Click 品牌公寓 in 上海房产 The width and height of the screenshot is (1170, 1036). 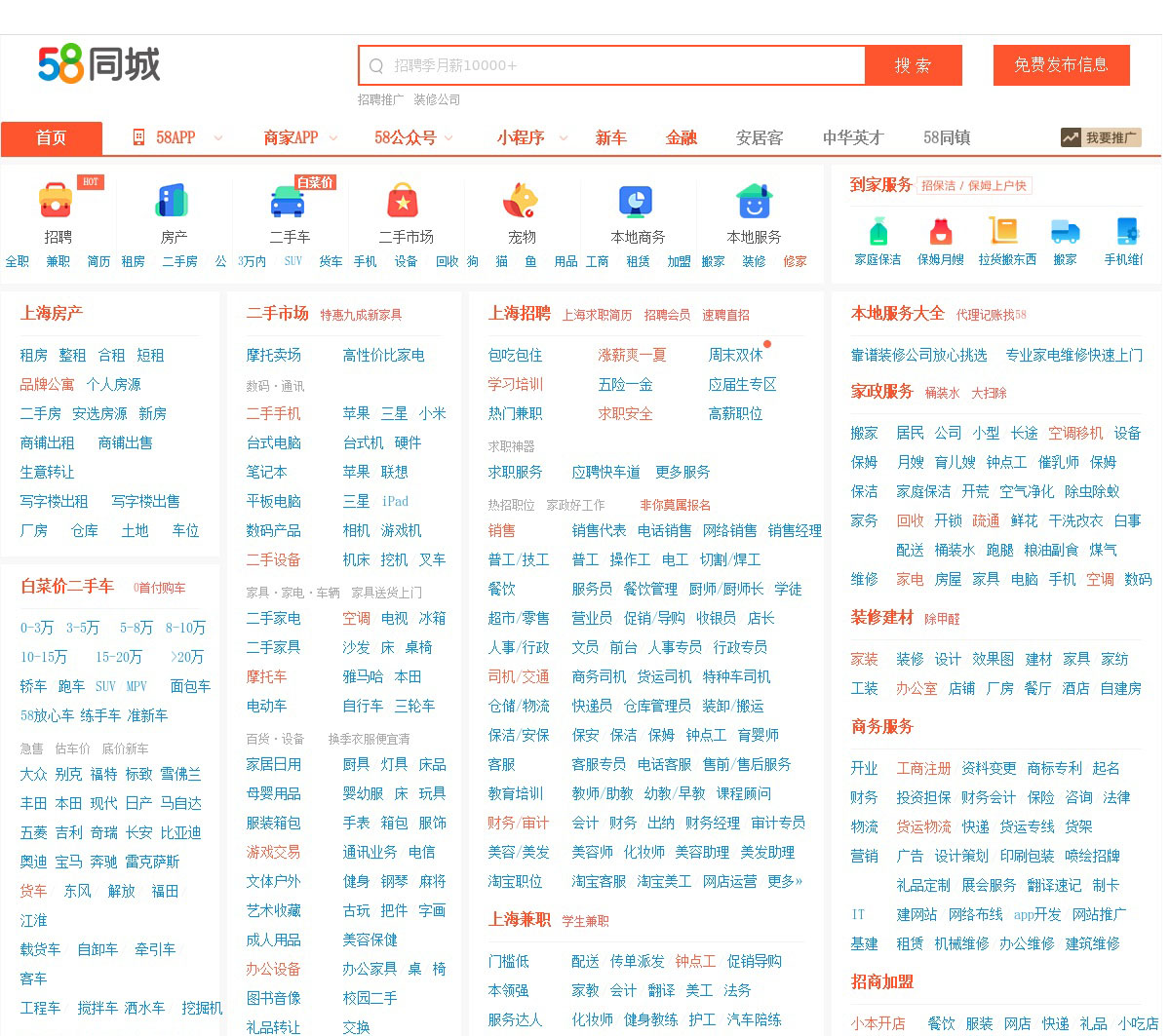(47, 384)
